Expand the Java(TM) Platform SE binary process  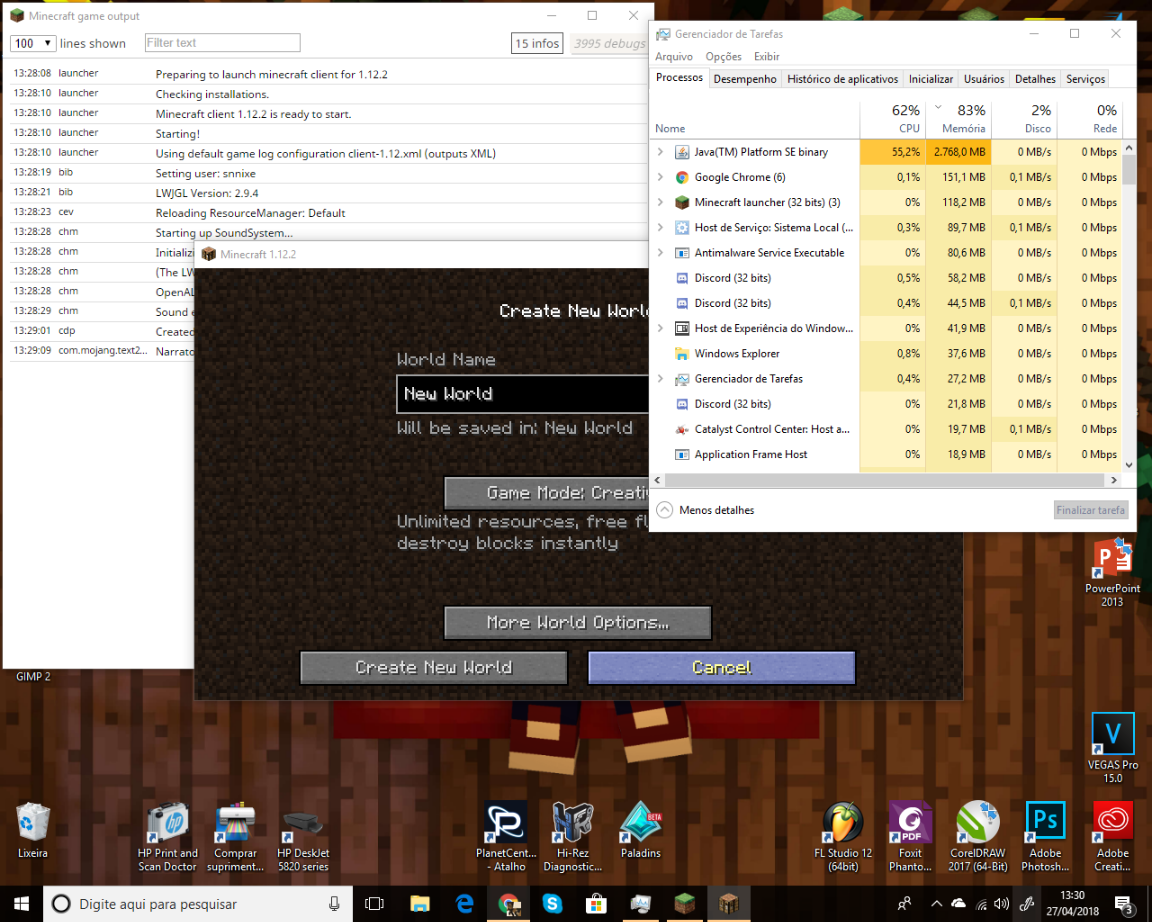pos(660,152)
